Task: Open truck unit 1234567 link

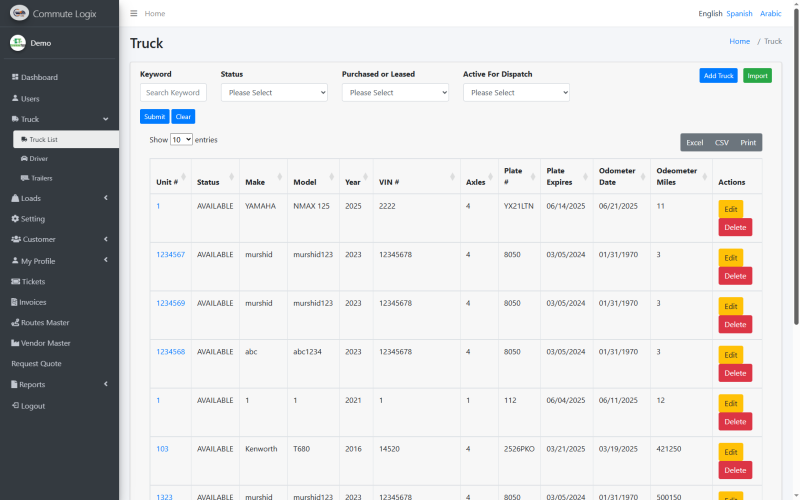Action: tap(170, 255)
